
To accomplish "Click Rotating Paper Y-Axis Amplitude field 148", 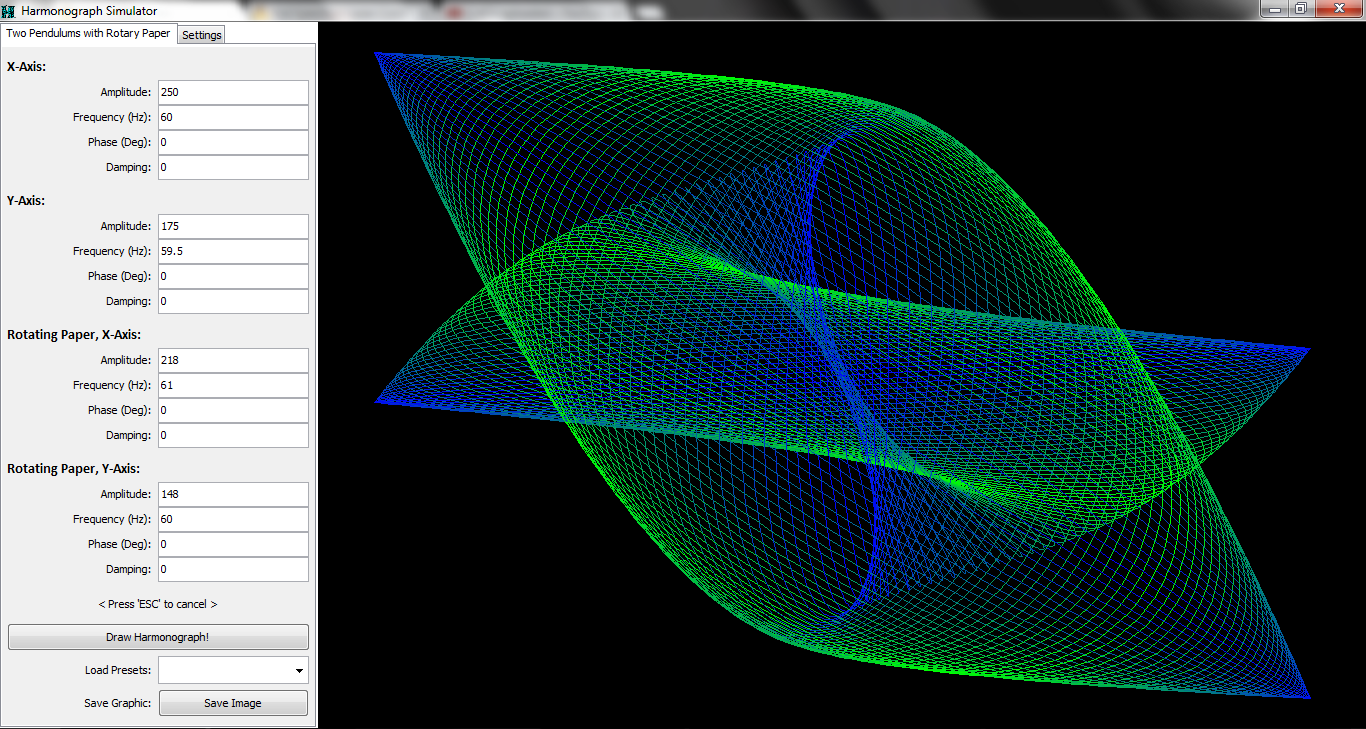I will [x=233, y=494].
